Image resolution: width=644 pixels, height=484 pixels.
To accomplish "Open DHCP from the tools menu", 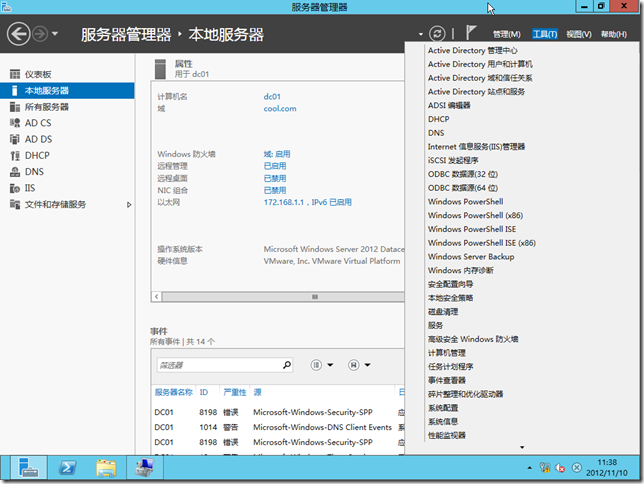I will (439, 119).
